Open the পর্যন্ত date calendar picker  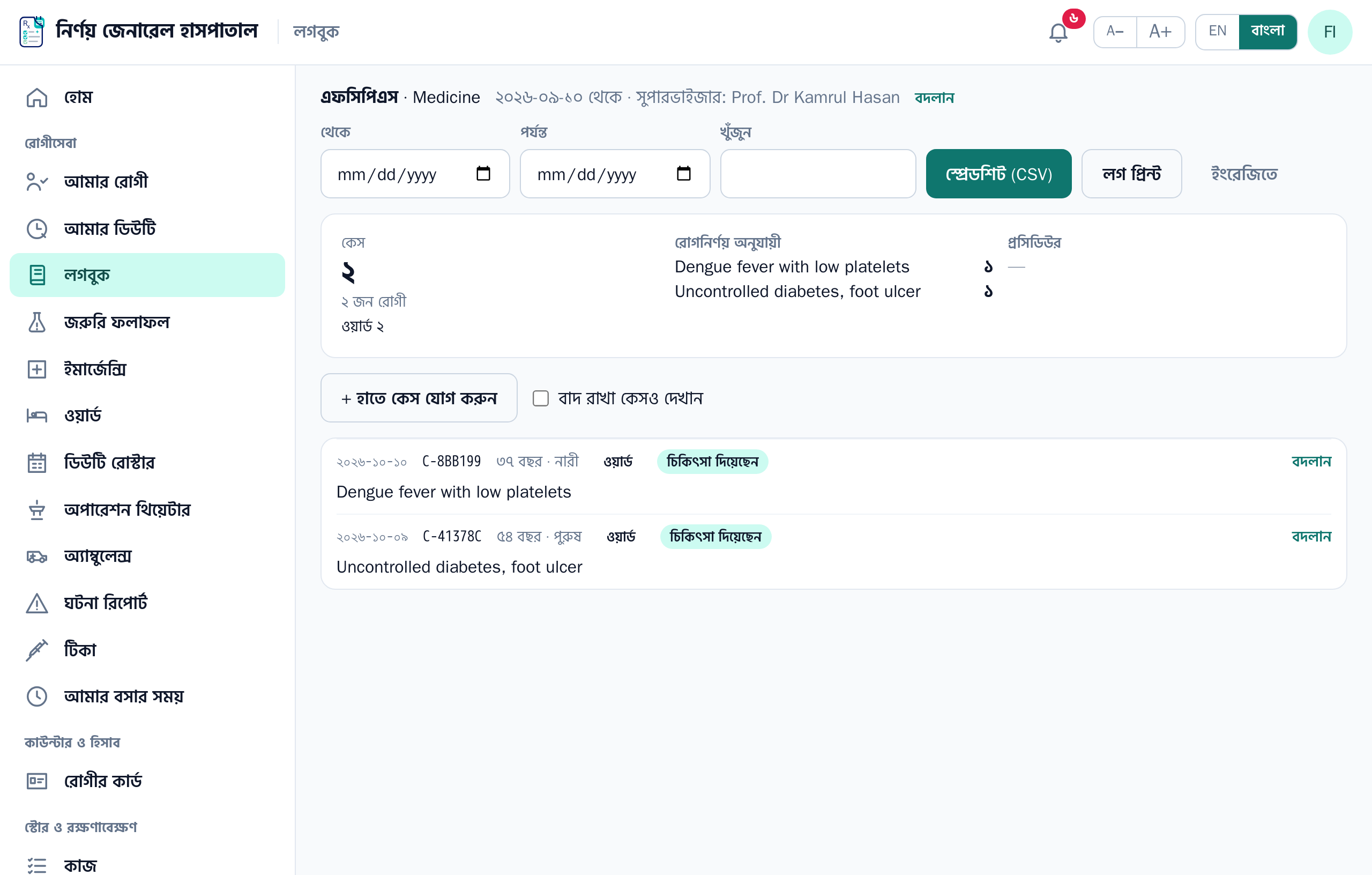click(683, 173)
